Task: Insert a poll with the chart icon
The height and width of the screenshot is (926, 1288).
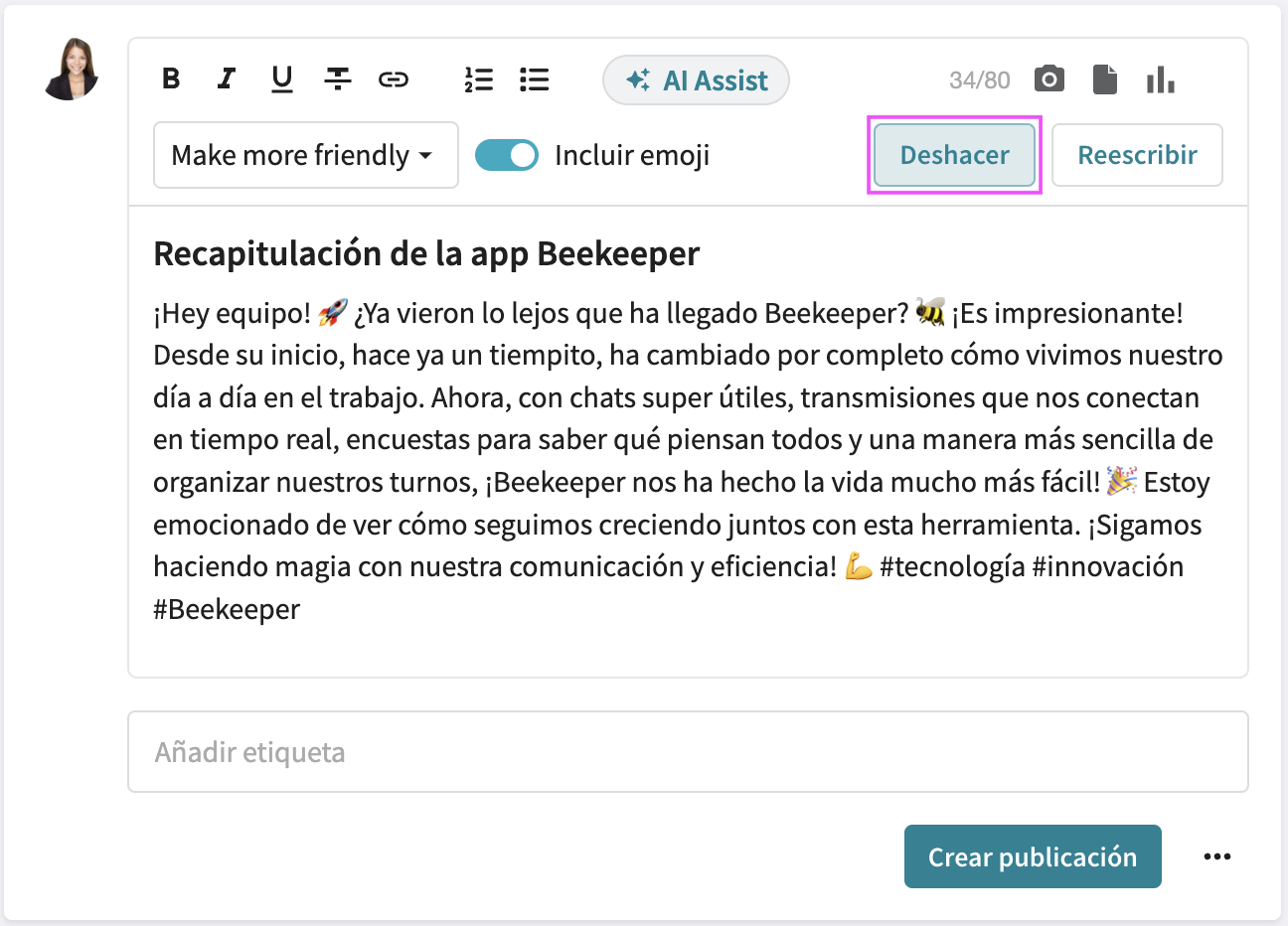Action: [1160, 78]
